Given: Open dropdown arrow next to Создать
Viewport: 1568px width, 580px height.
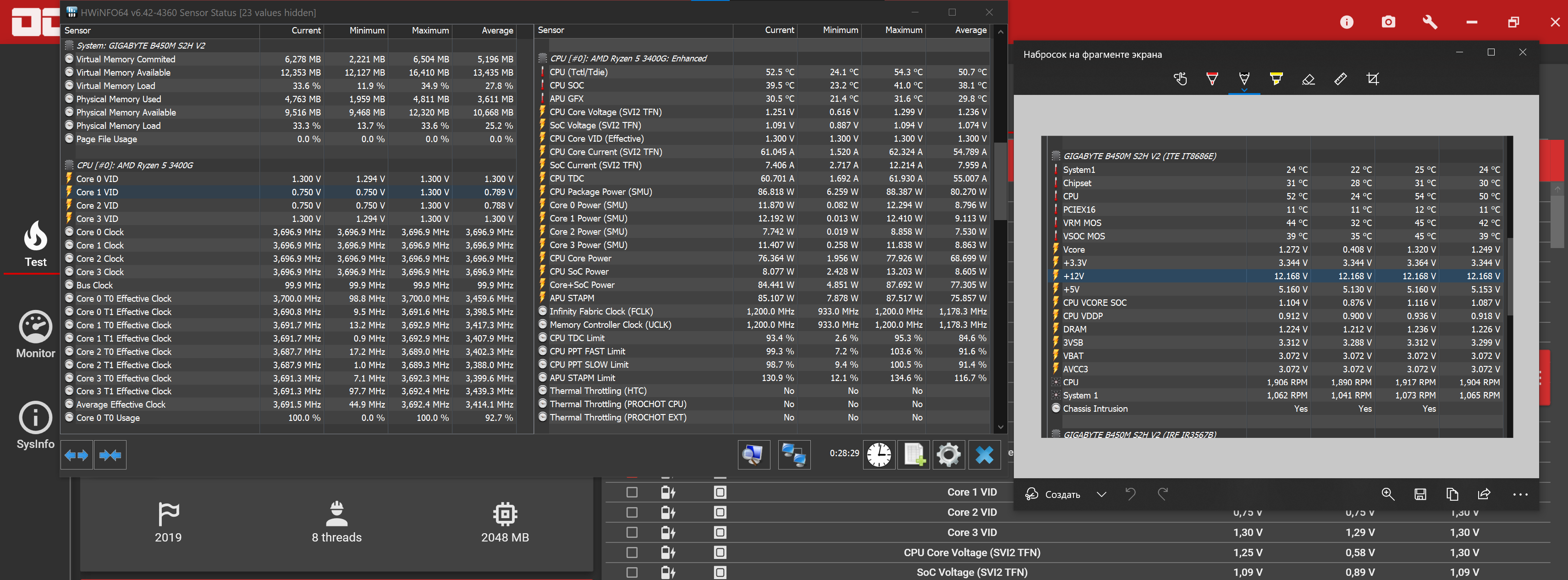Looking at the screenshot, I should click(x=1101, y=494).
